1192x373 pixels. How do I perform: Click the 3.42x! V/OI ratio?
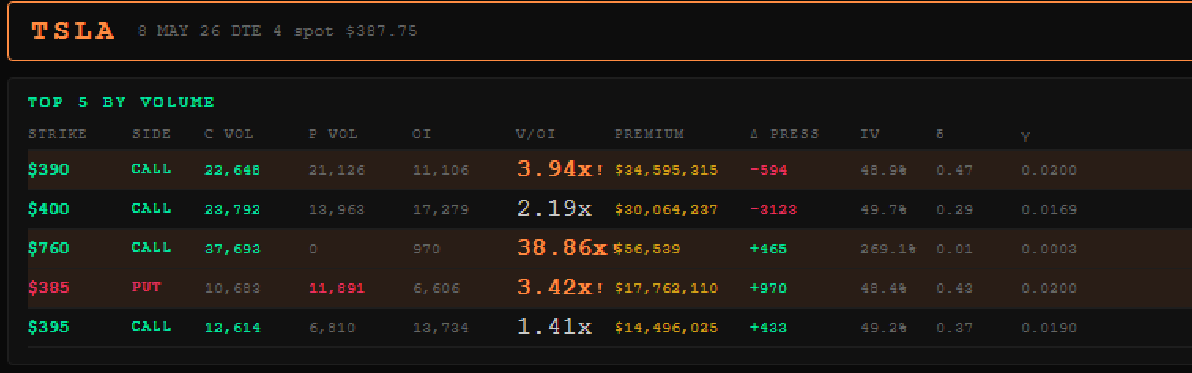coord(561,287)
